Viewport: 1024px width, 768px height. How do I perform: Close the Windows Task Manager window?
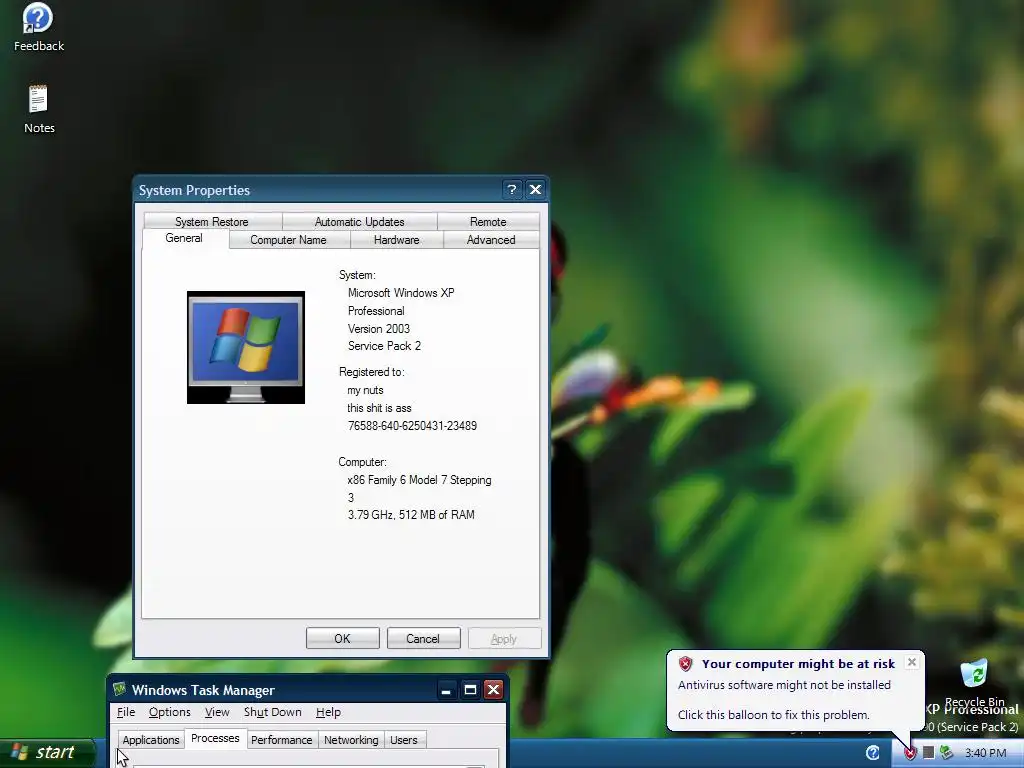(494, 690)
